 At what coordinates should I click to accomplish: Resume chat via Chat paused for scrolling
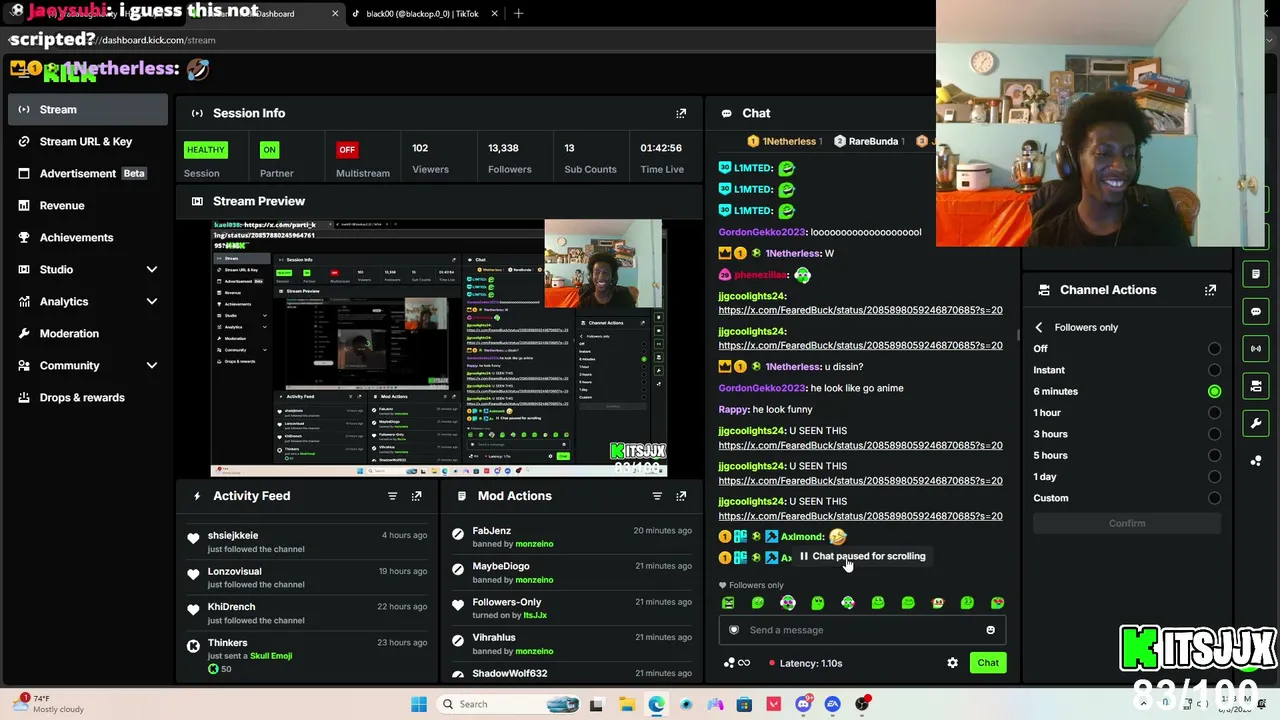click(862, 556)
